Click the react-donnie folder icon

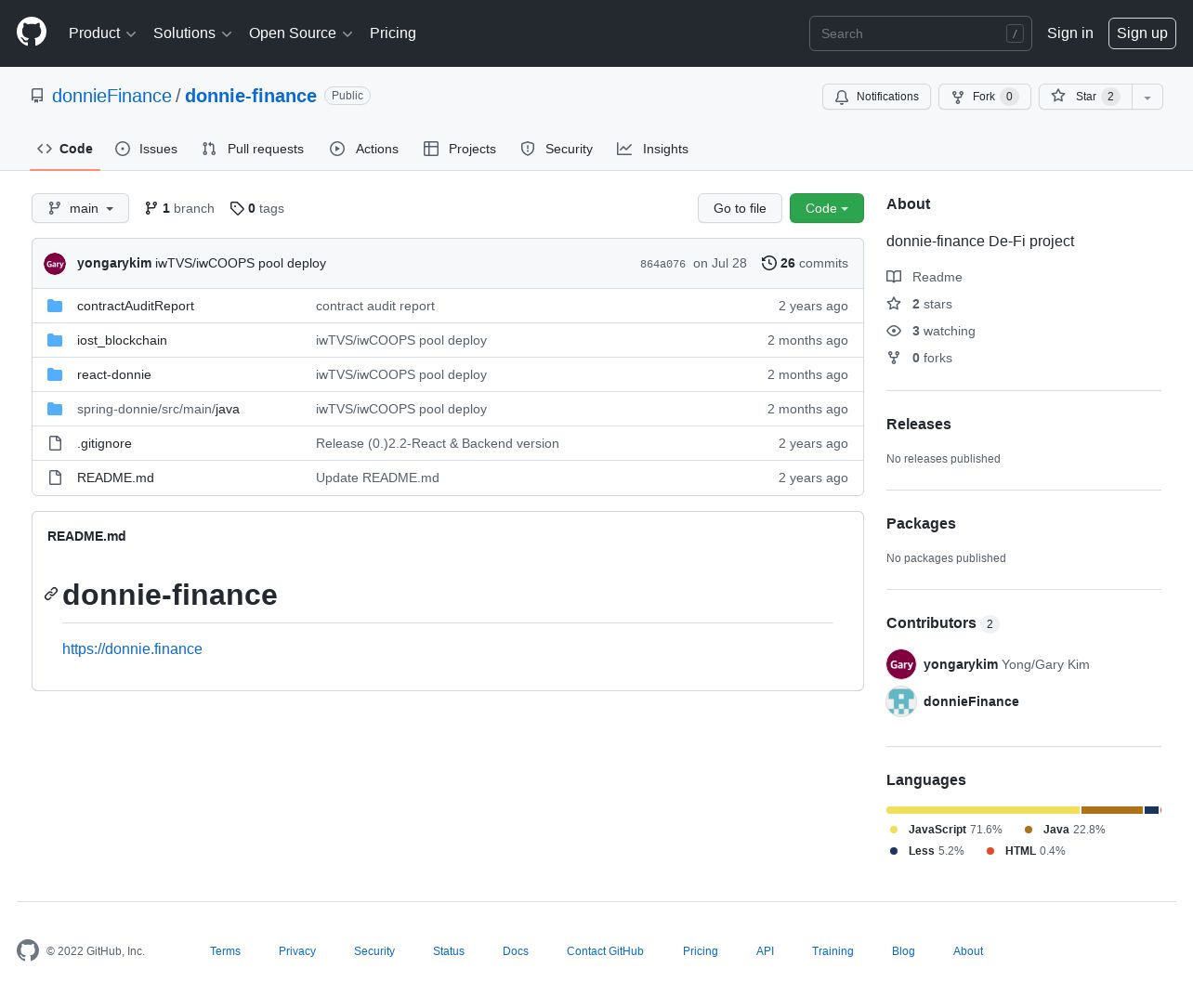[55, 374]
